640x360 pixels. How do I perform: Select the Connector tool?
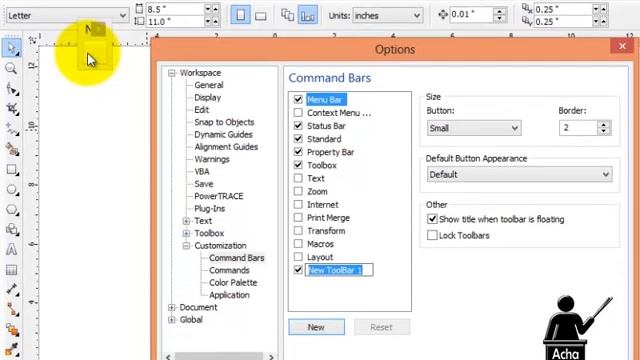point(12,310)
